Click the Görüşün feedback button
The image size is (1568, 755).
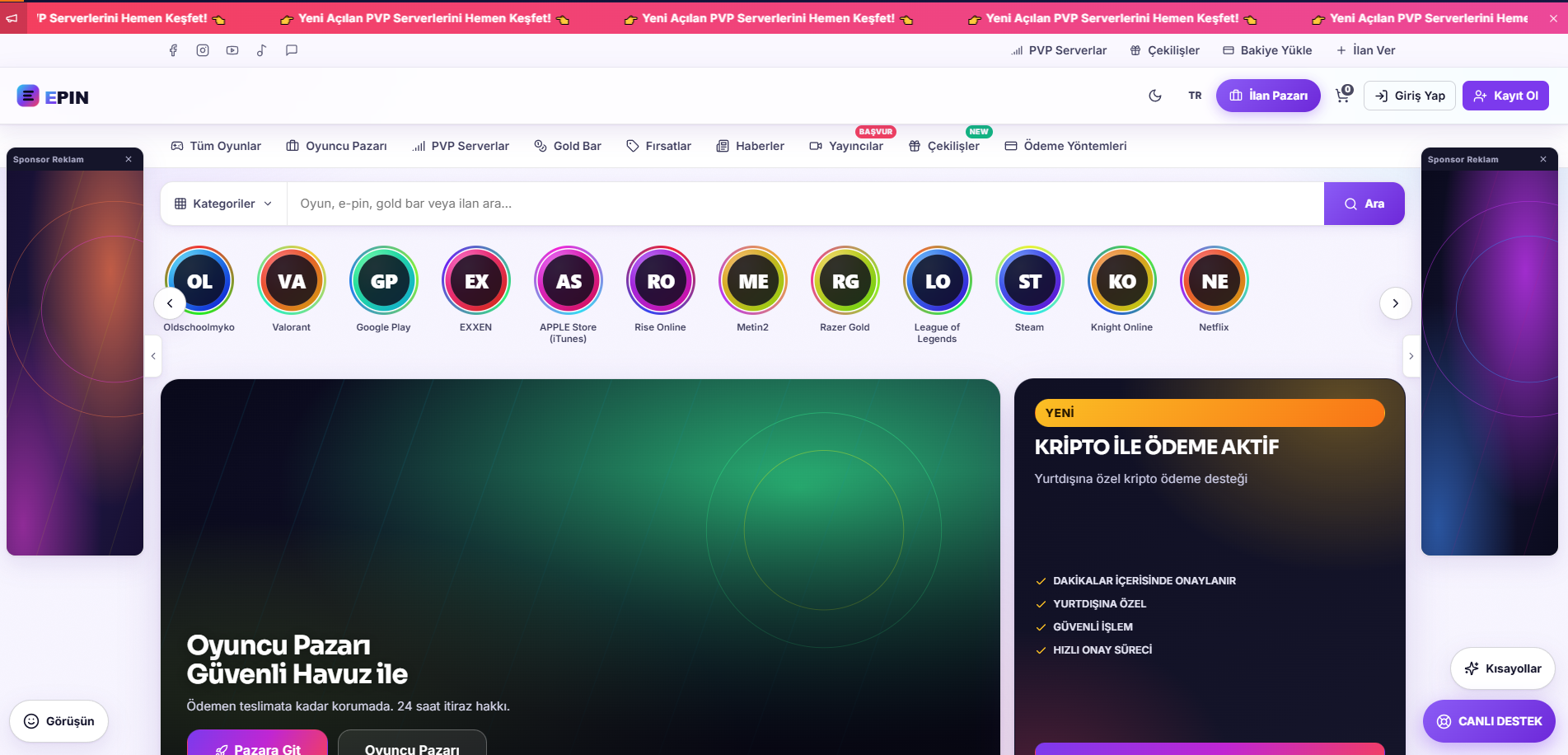point(59,721)
